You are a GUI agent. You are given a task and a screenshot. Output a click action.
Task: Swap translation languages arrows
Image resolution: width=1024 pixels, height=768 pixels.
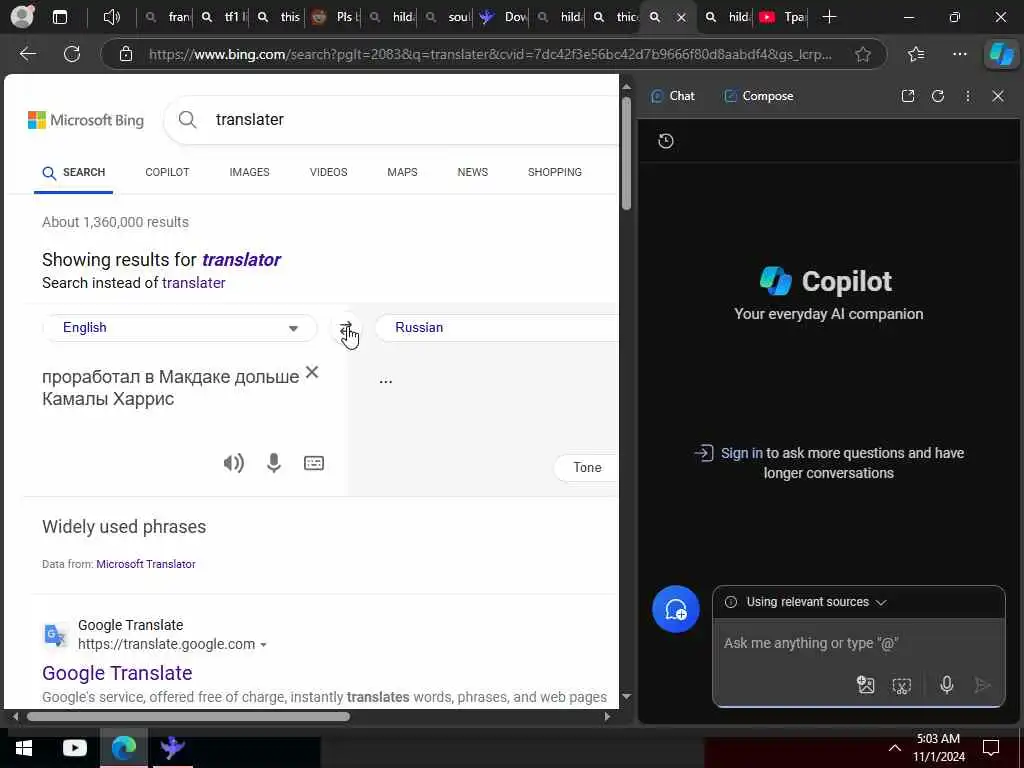[346, 328]
